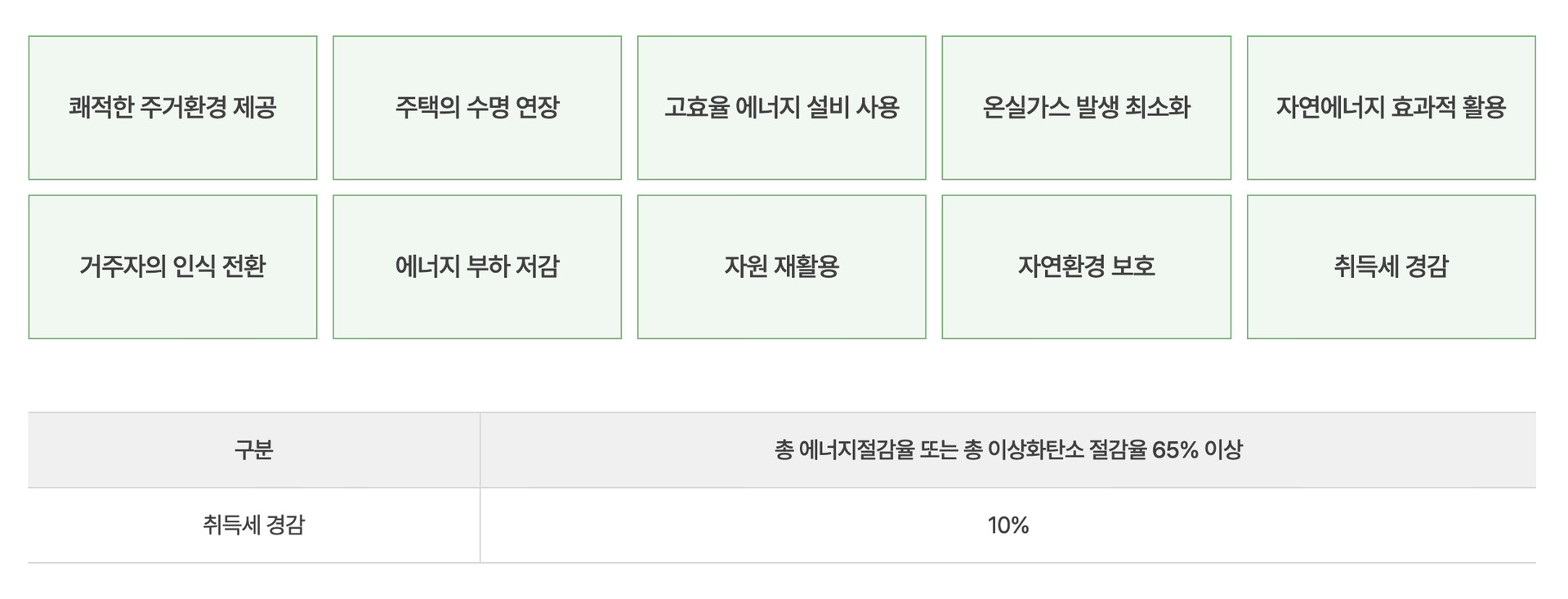1568x599 pixels.
Task: Click the 고효율 에너지 설비 사용 card
Action: coord(781,108)
